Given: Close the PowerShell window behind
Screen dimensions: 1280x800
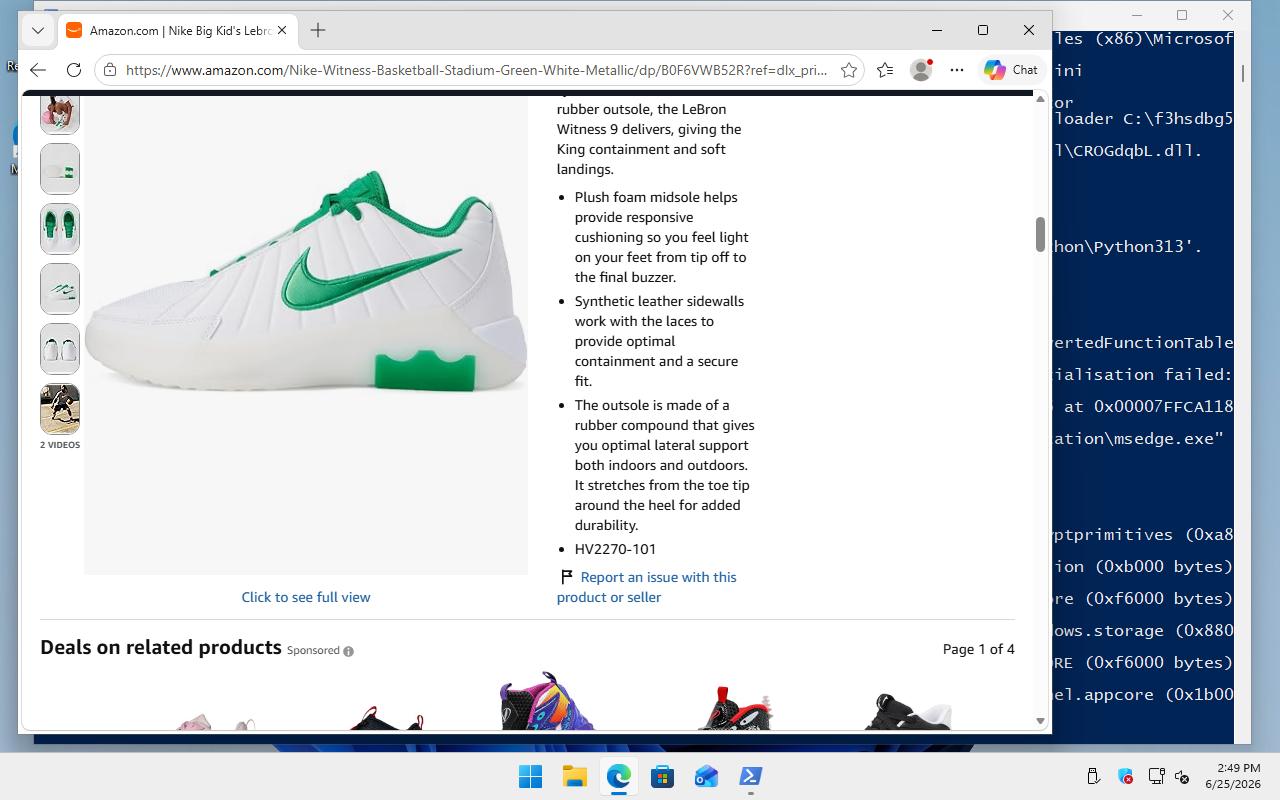Looking at the screenshot, I should tap(1228, 15).
